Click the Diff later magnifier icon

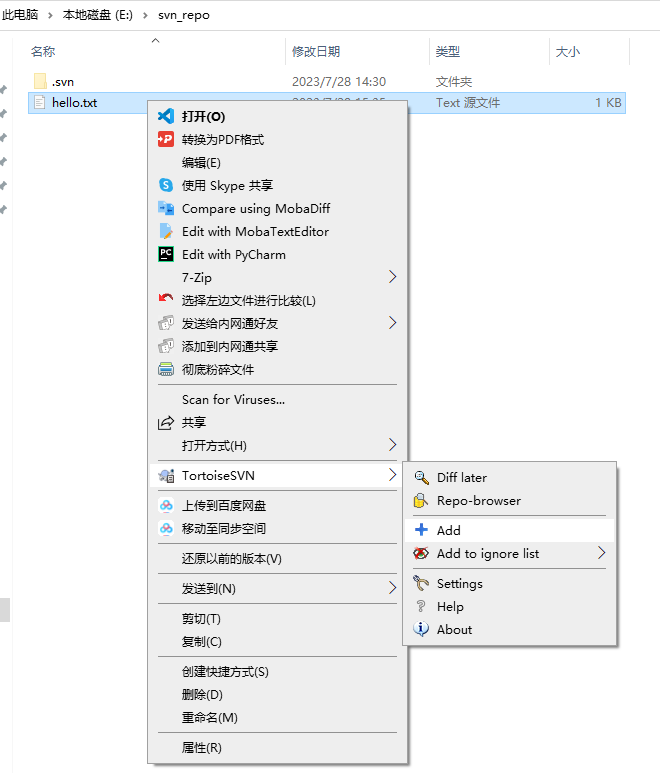click(x=421, y=477)
